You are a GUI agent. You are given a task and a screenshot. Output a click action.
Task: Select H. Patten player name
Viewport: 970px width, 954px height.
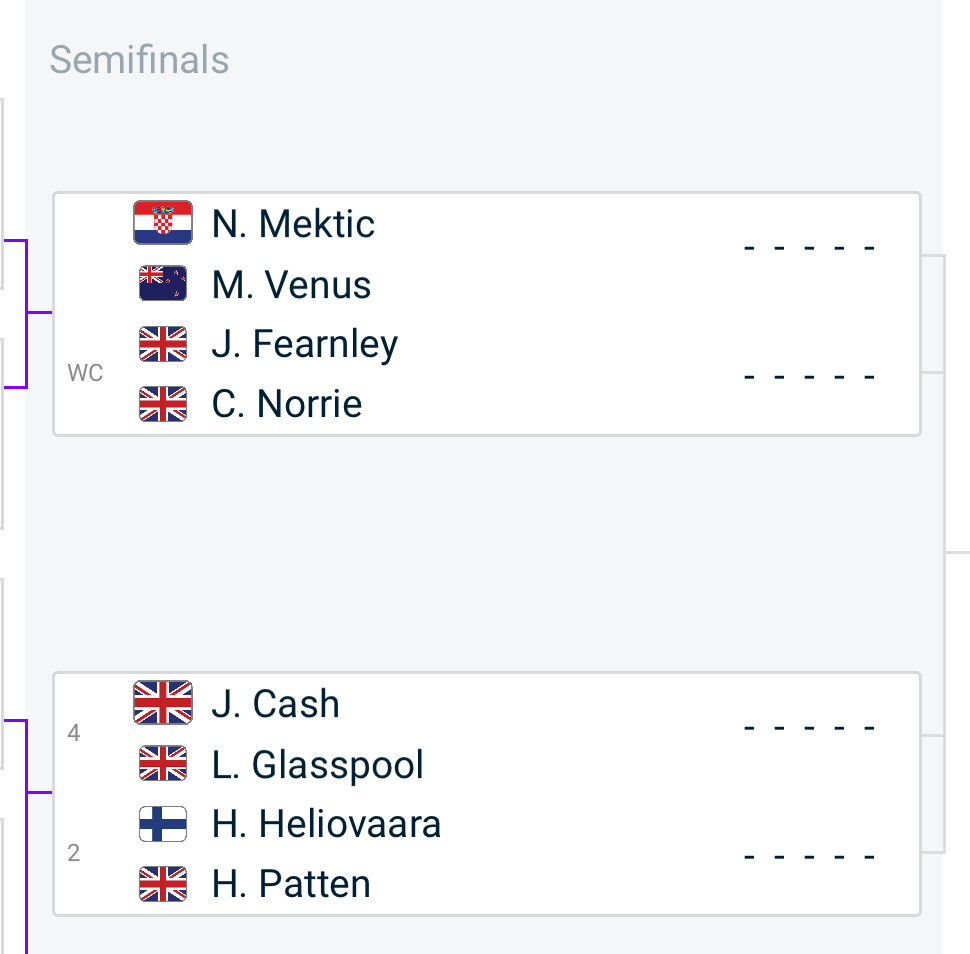click(x=291, y=885)
